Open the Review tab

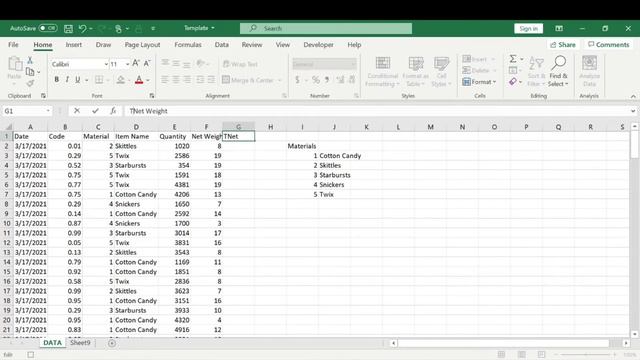pyautogui.click(x=252, y=44)
